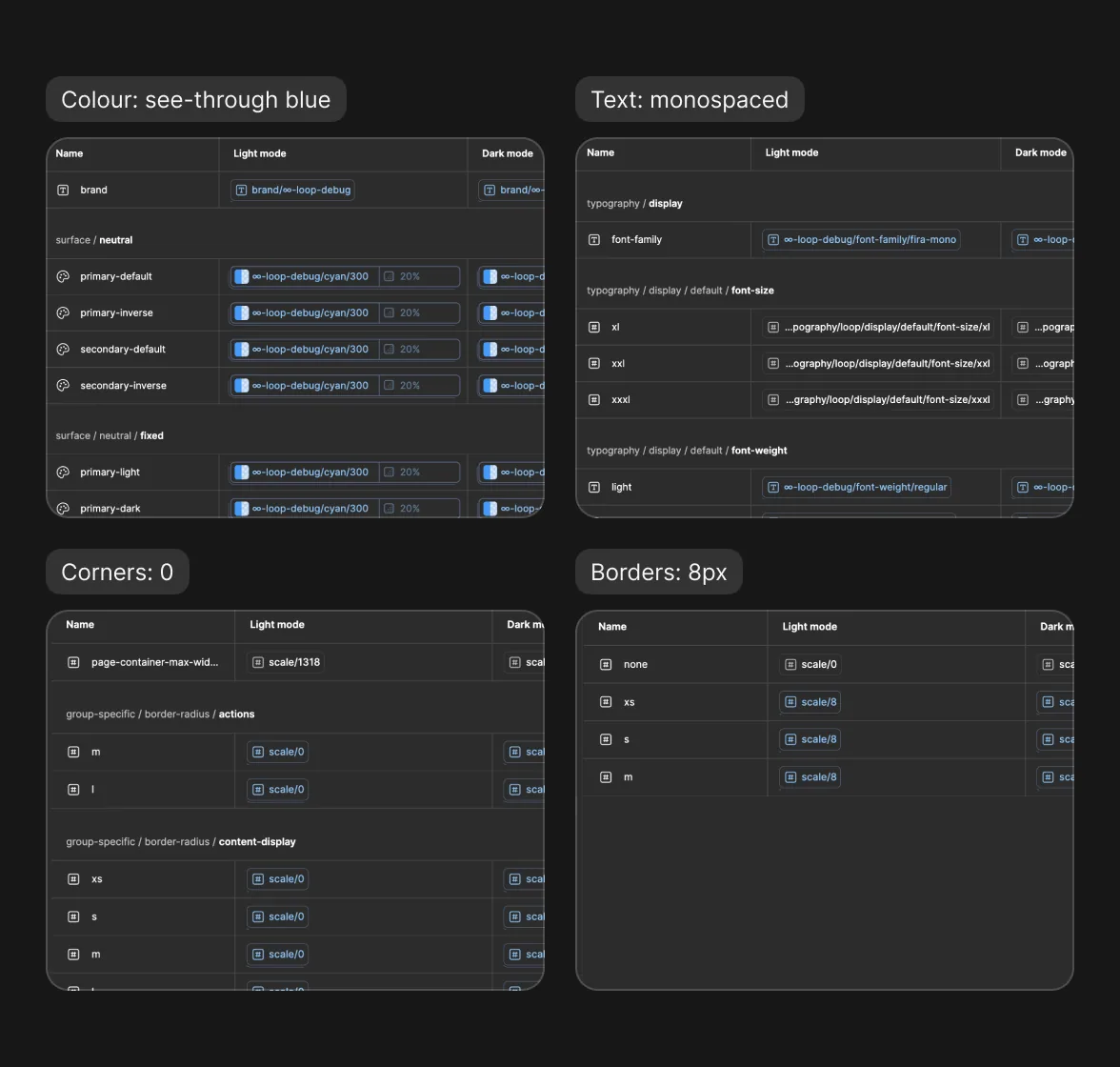Image resolution: width=1120 pixels, height=1067 pixels.
Task: Click the text-type icon beside light font-weight
Action: [594, 488]
